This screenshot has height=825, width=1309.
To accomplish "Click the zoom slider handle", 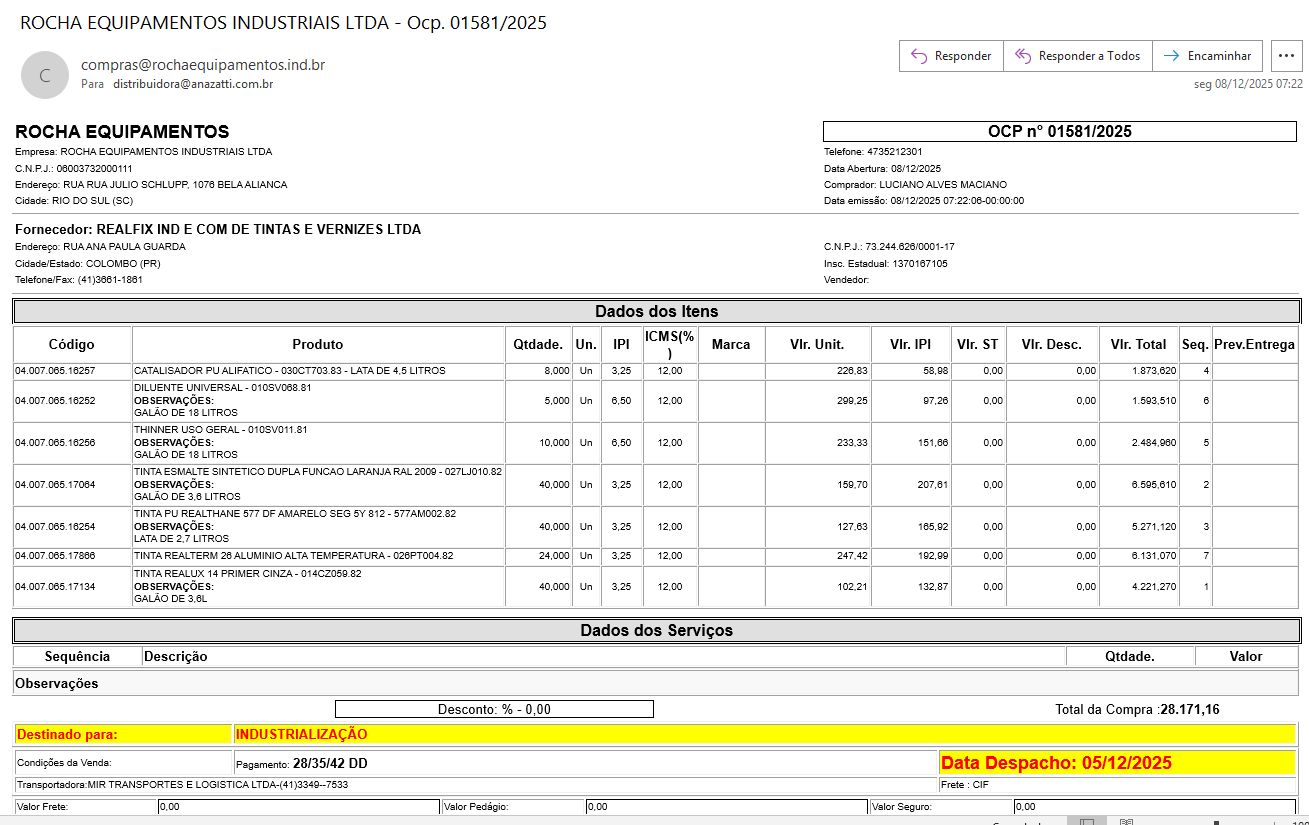I will click(x=1216, y=821).
